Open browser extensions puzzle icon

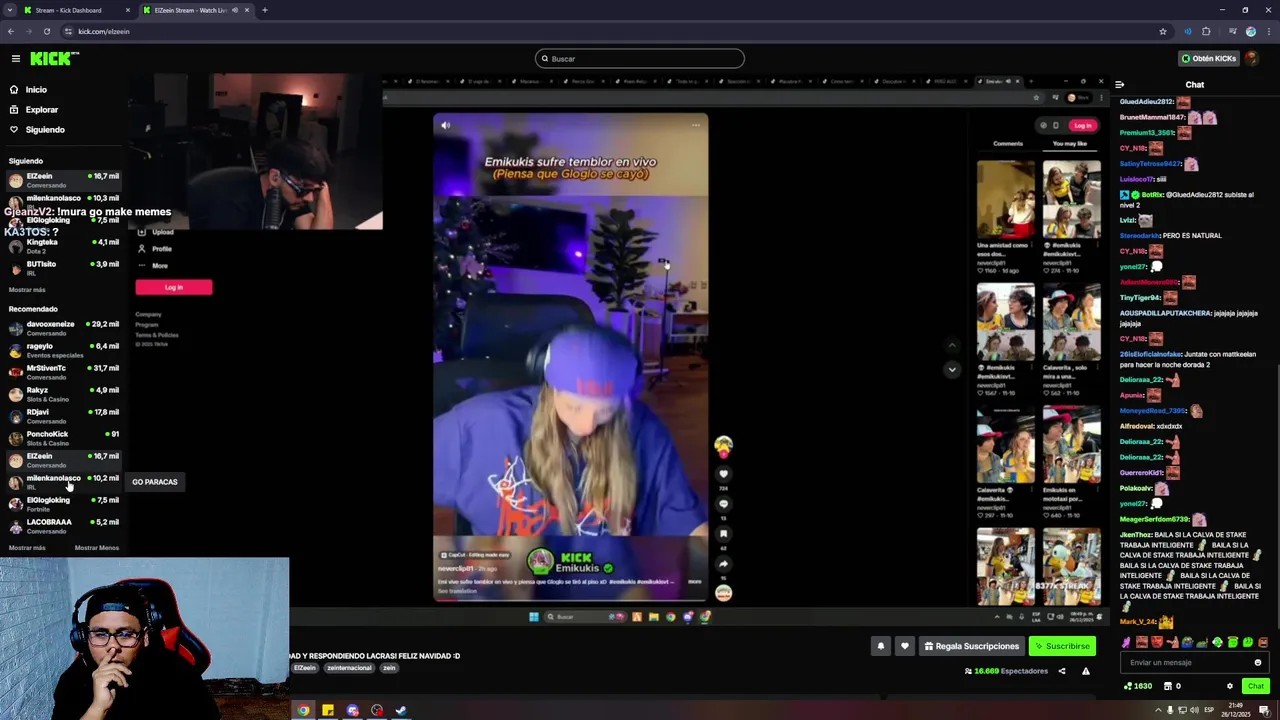point(1206,31)
